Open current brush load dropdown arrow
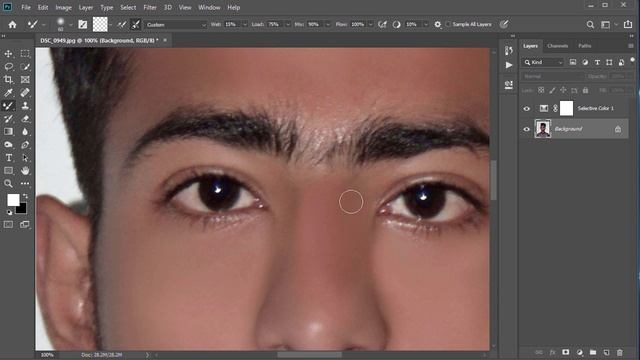Viewport: 640px width, 360px height. click(111, 25)
